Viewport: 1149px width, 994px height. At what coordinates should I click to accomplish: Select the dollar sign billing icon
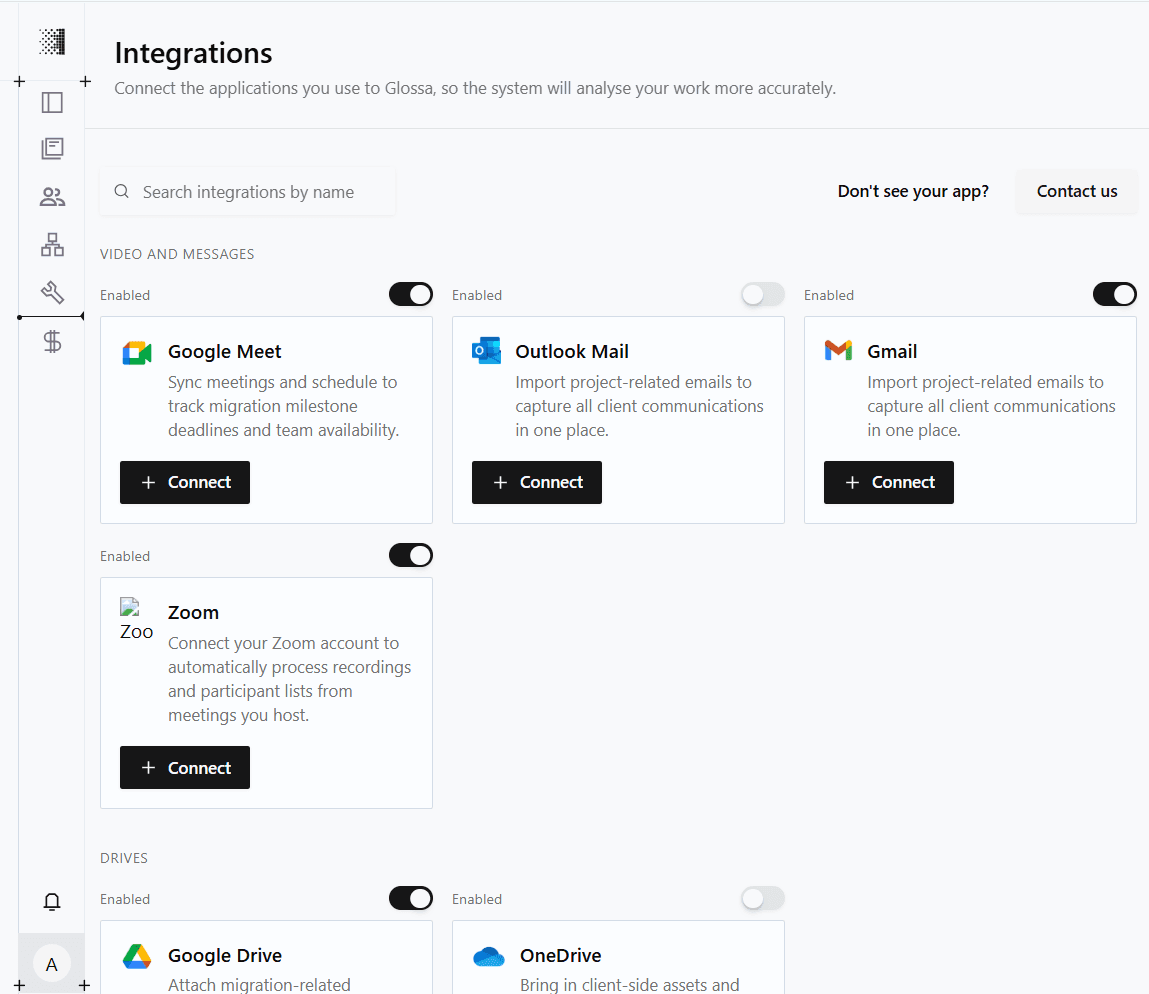(51, 341)
